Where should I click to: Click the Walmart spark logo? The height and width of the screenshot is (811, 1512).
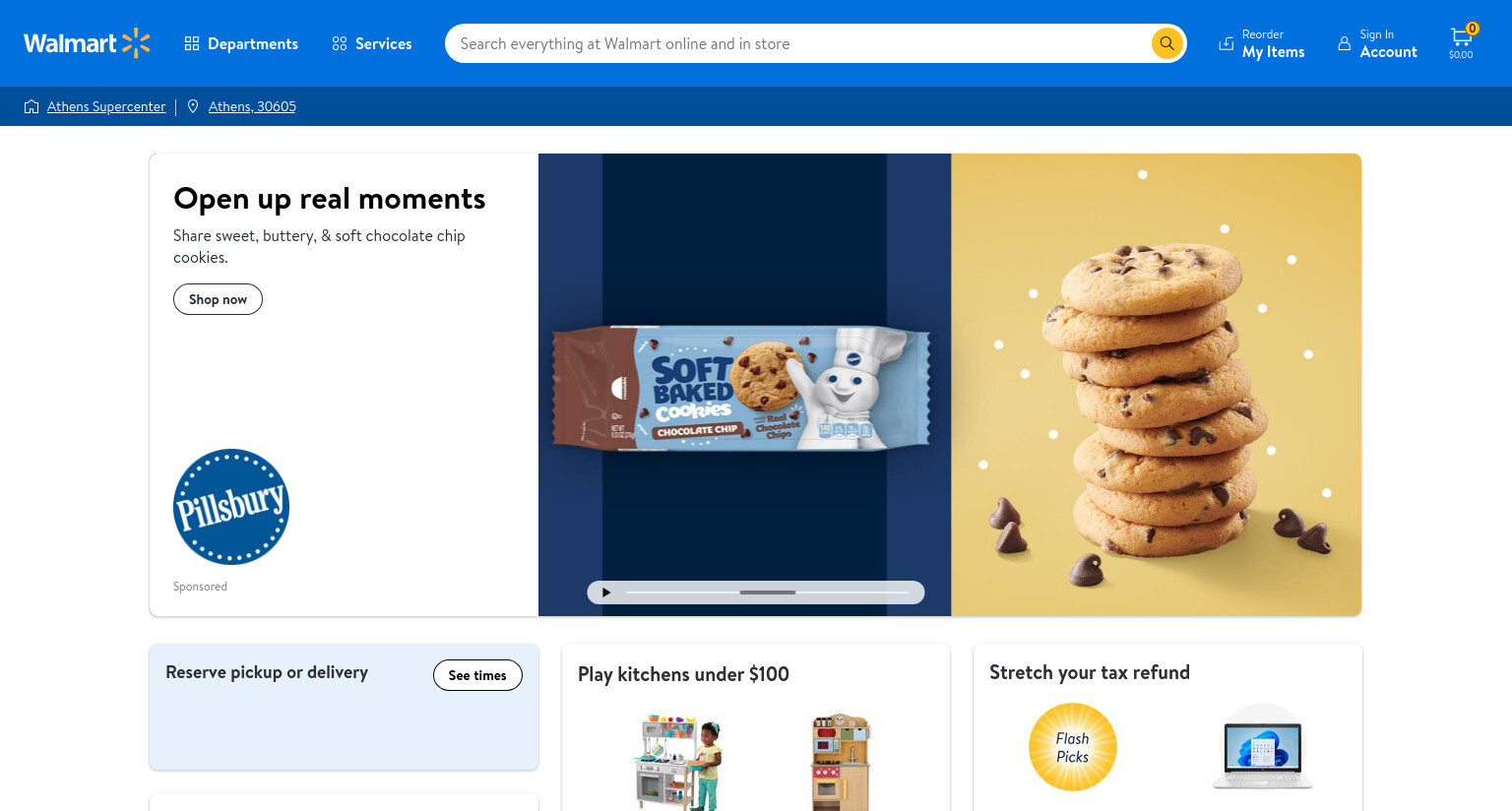tap(136, 43)
